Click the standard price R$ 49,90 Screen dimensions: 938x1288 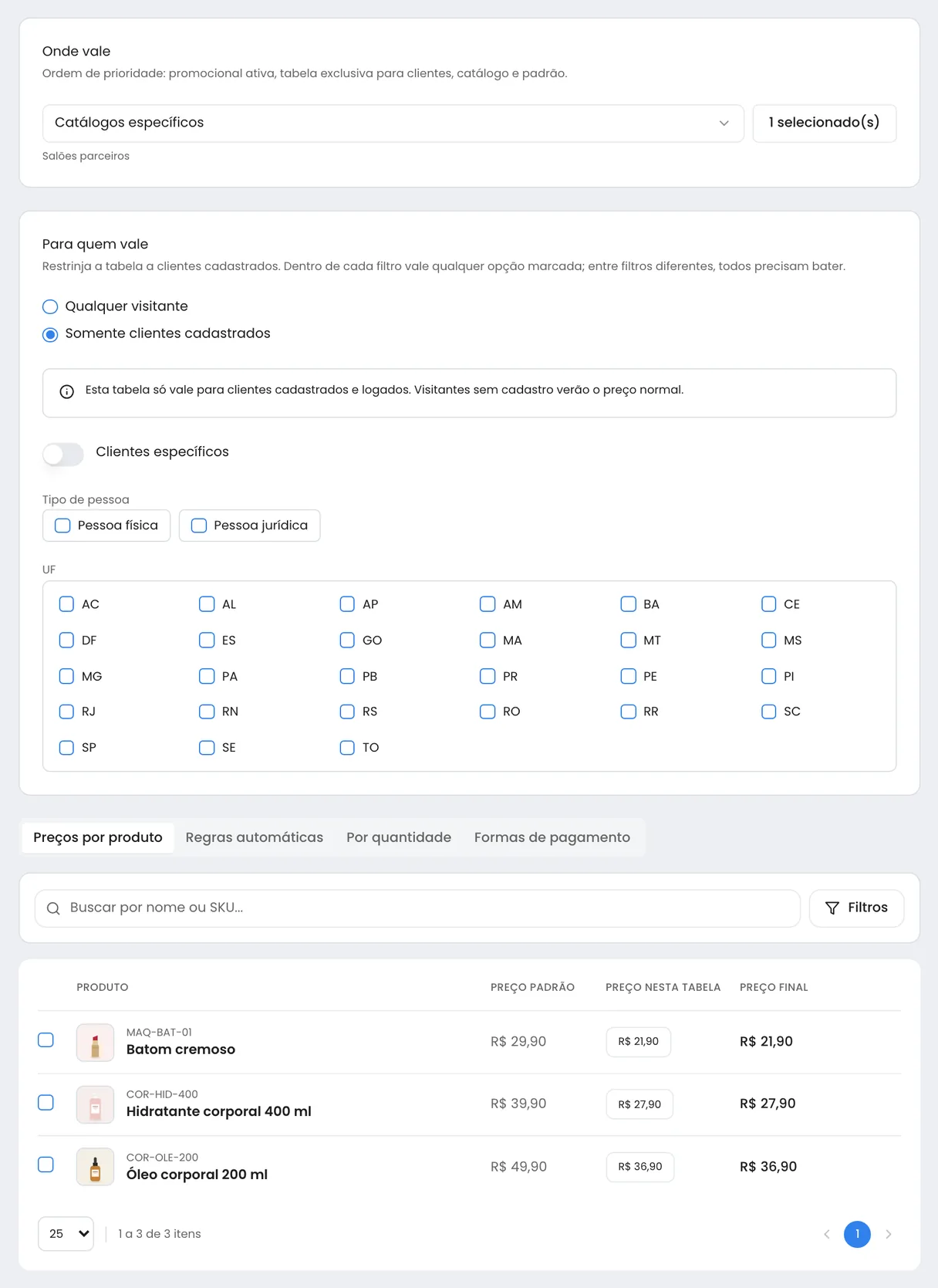pos(518,1167)
